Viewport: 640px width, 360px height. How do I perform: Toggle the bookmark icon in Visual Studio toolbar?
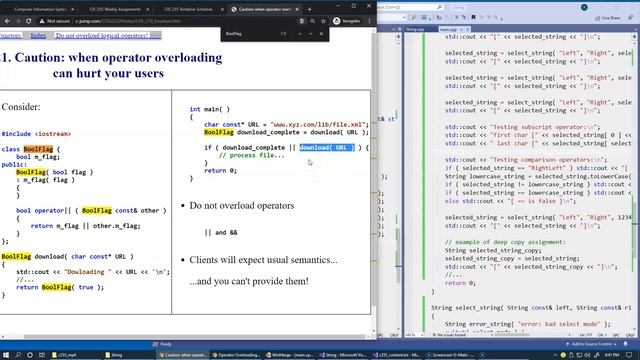(473, 18)
